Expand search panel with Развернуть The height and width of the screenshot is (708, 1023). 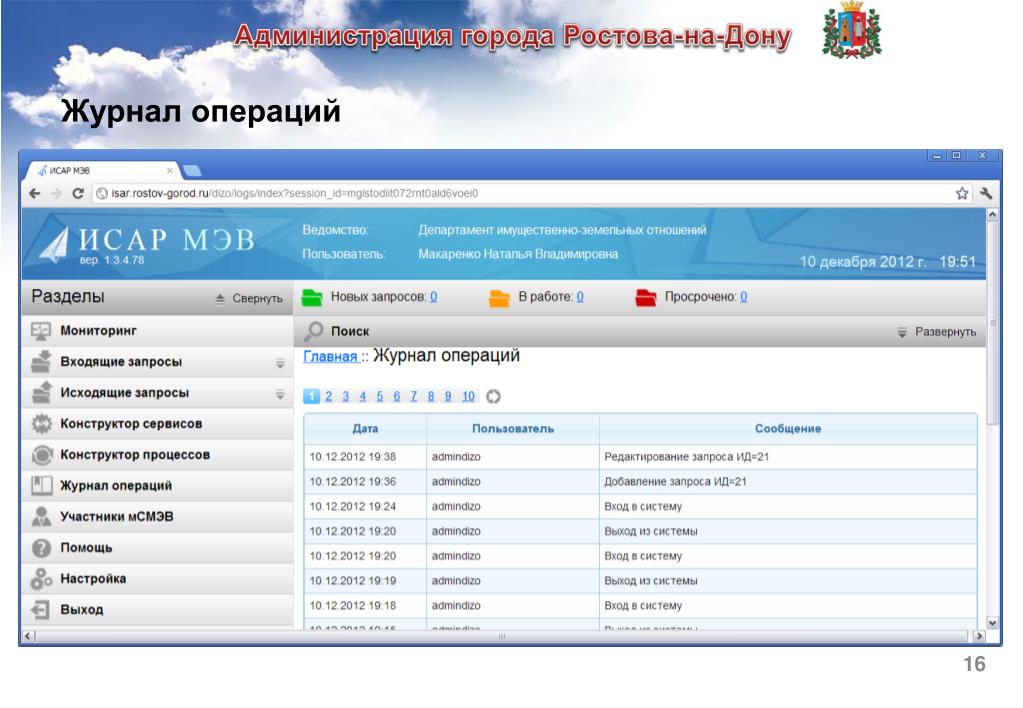click(x=937, y=332)
